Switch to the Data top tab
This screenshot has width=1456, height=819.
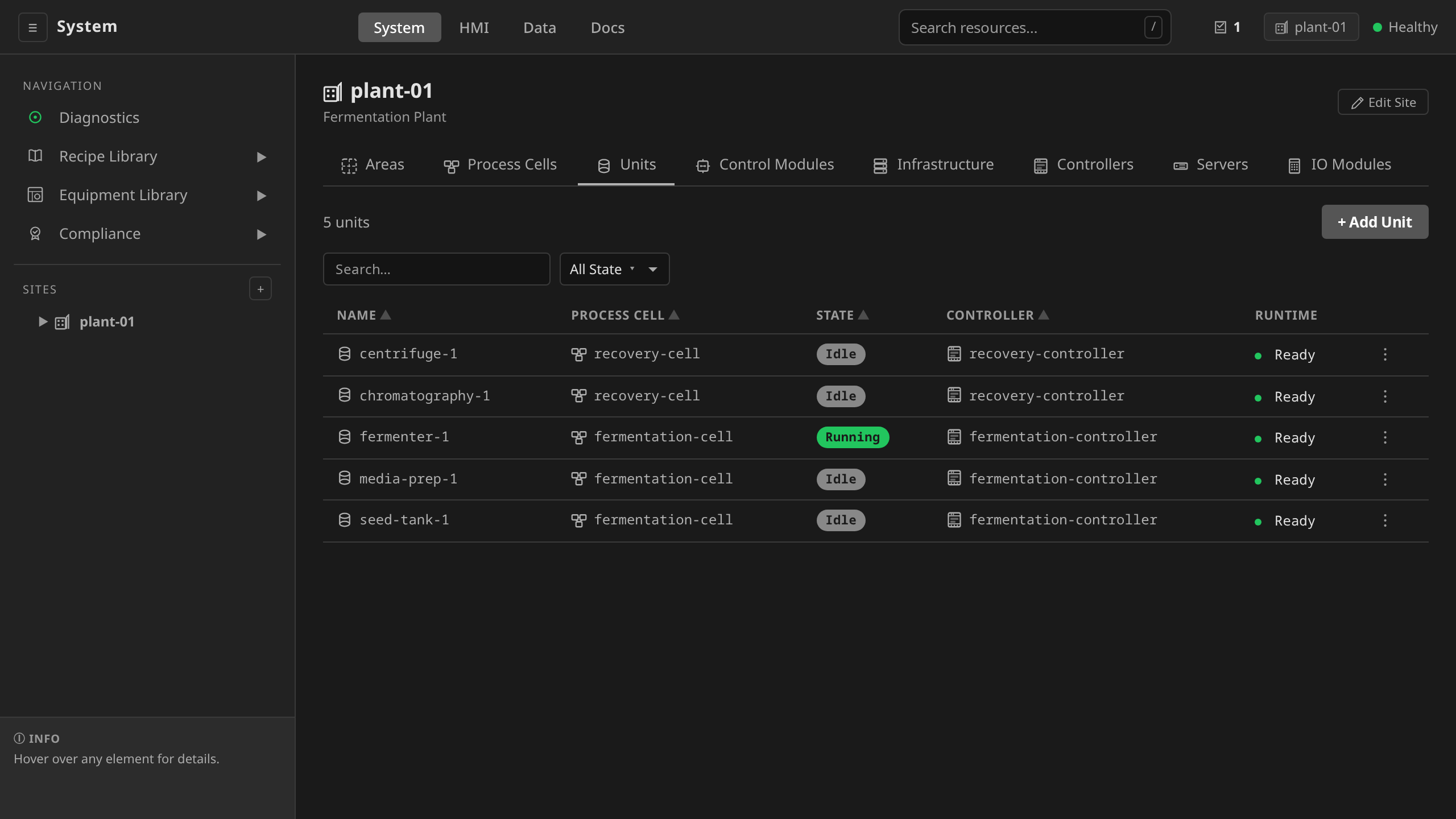coord(539,27)
